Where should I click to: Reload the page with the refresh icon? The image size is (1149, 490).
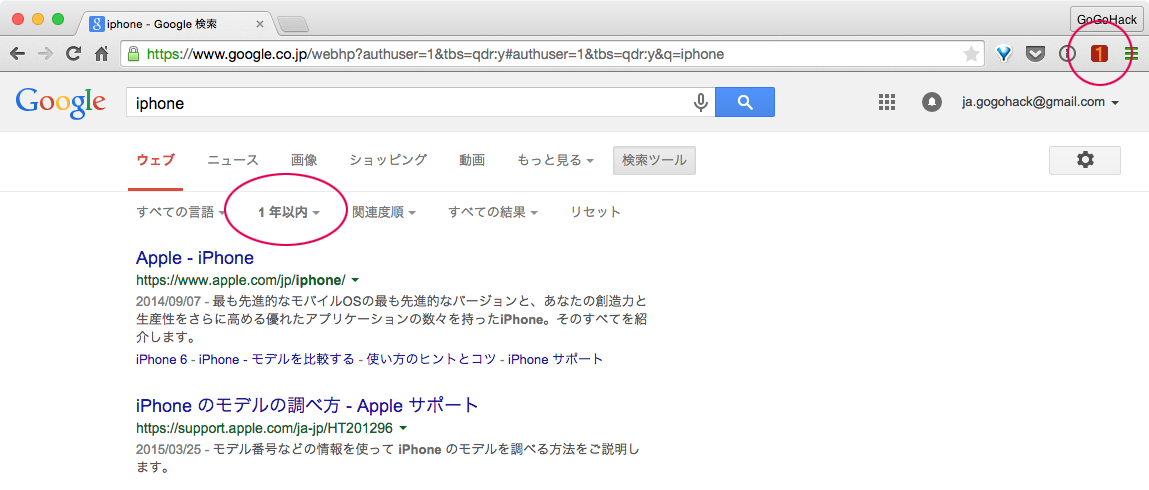[x=73, y=53]
